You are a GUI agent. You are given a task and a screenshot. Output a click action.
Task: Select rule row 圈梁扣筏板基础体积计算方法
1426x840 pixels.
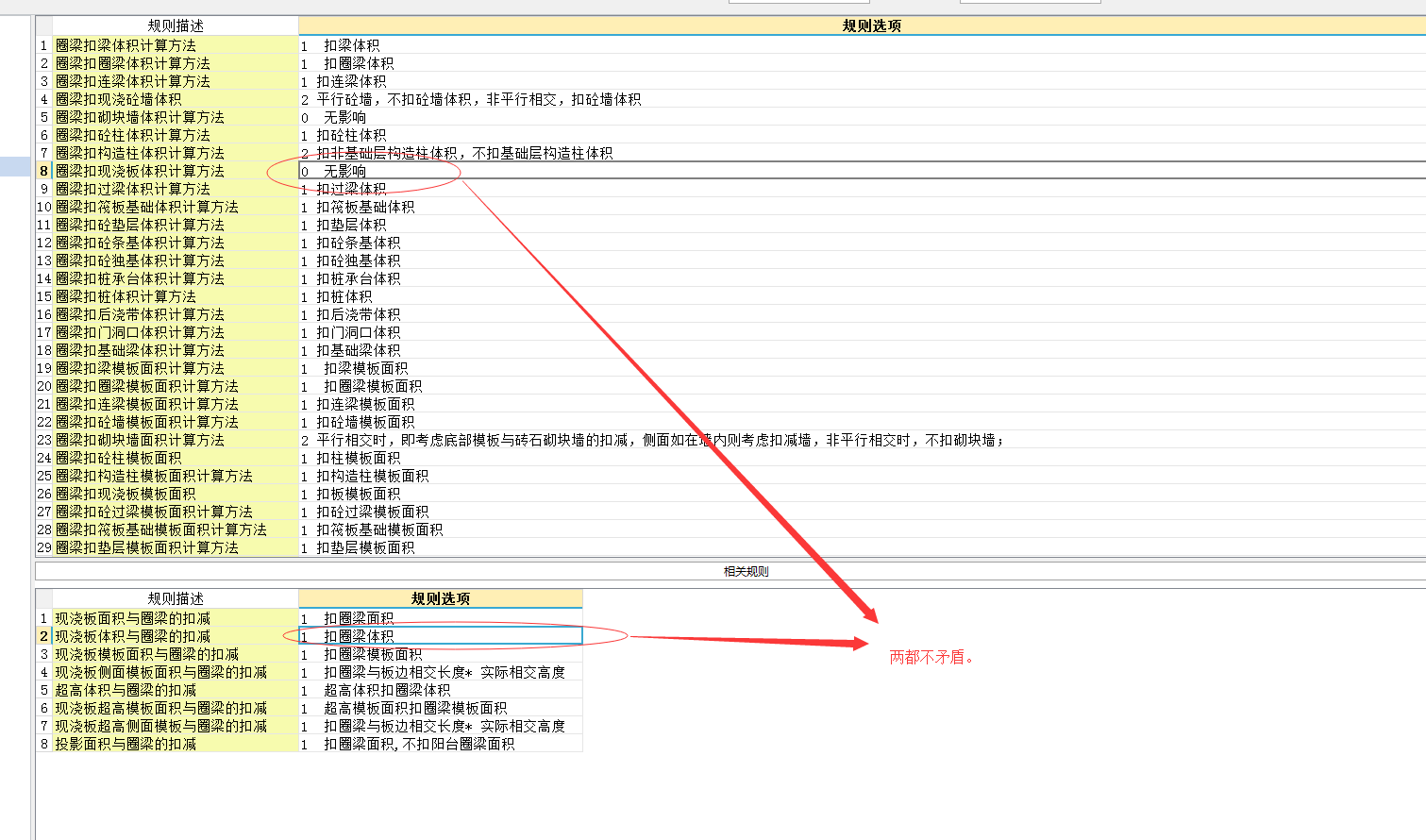pyautogui.click(x=176, y=207)
